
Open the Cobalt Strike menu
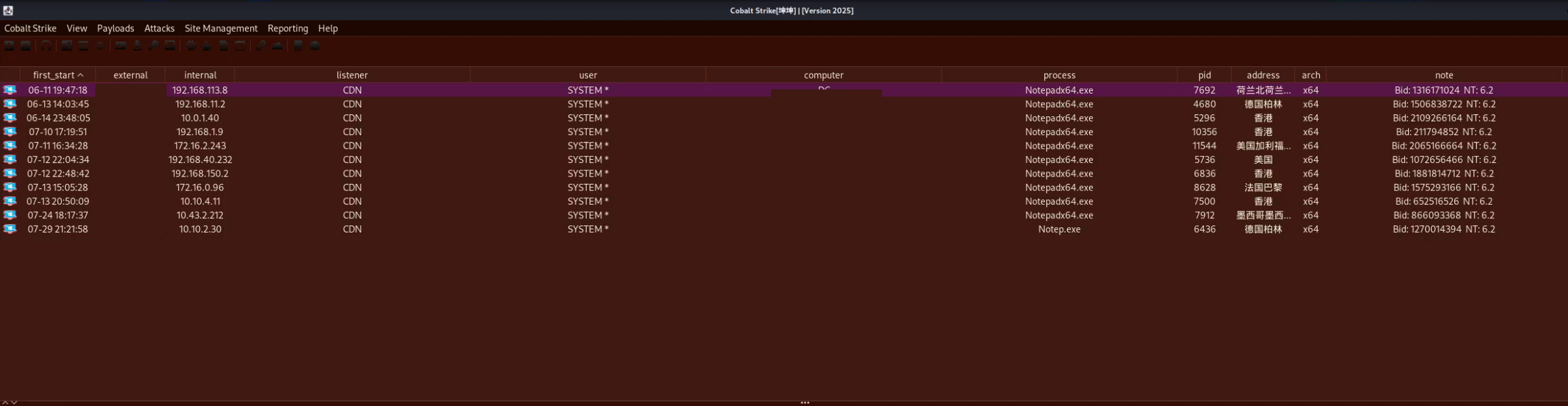pyautogui.click(x=31, y=29)
